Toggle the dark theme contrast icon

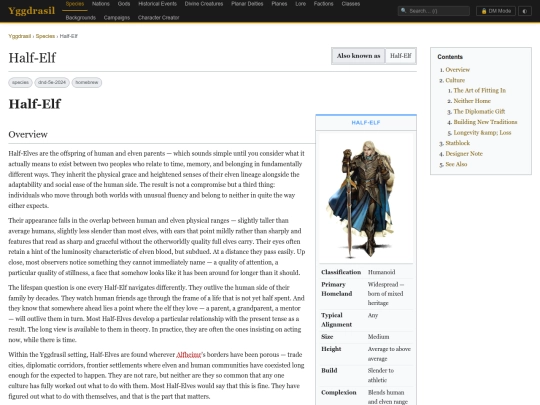tap(525, 11)
